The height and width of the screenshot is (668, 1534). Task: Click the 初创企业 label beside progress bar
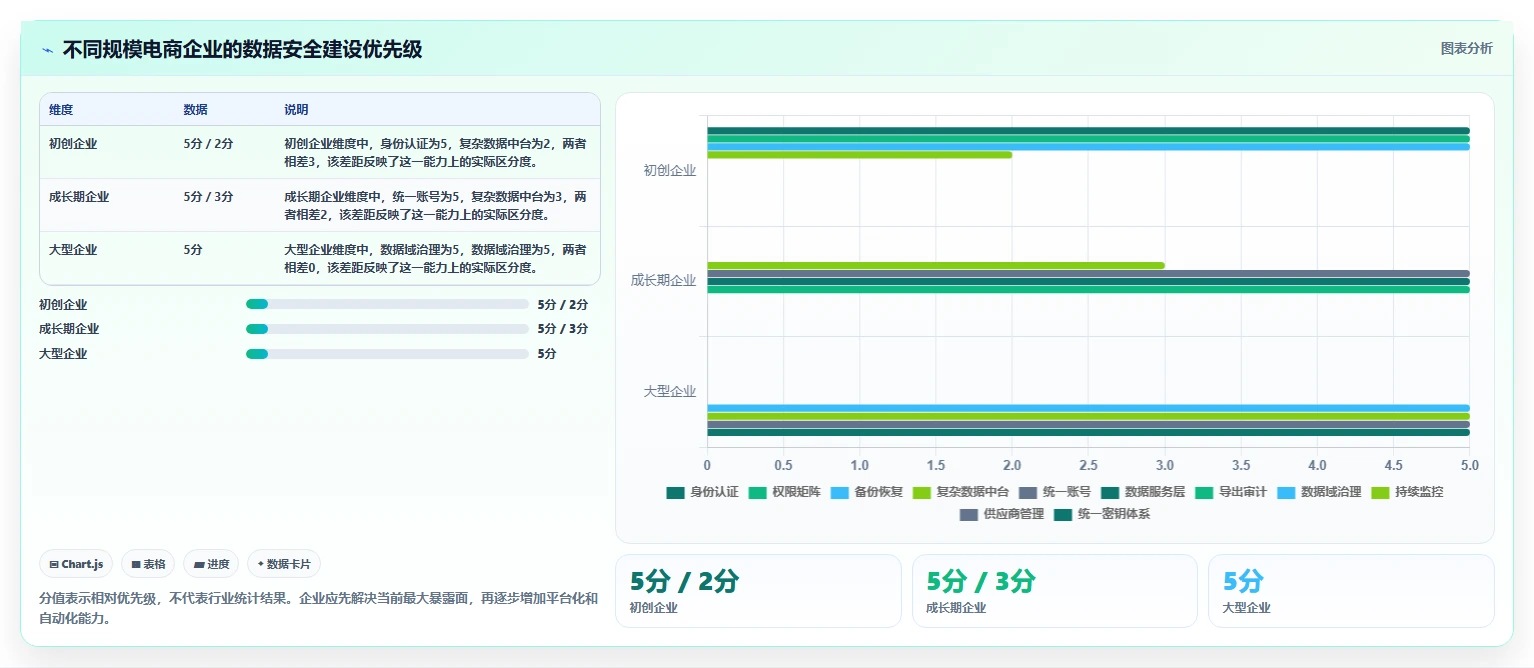pyautogui.click(x=63, y=305)
